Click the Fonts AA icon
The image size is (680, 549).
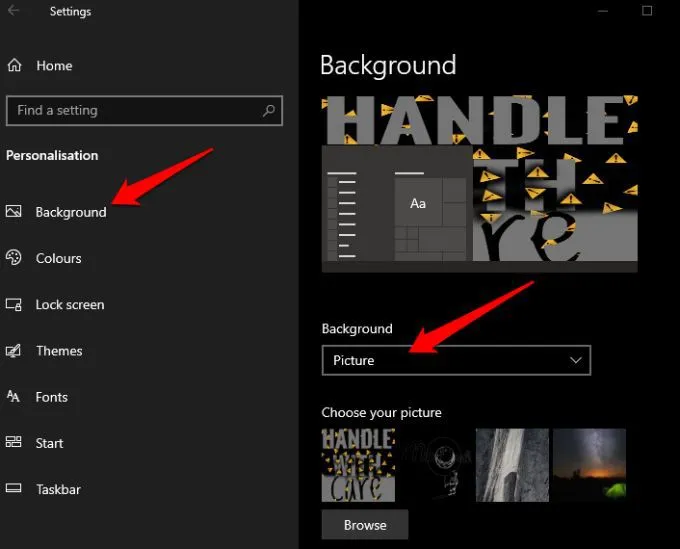tap(13, 396)
